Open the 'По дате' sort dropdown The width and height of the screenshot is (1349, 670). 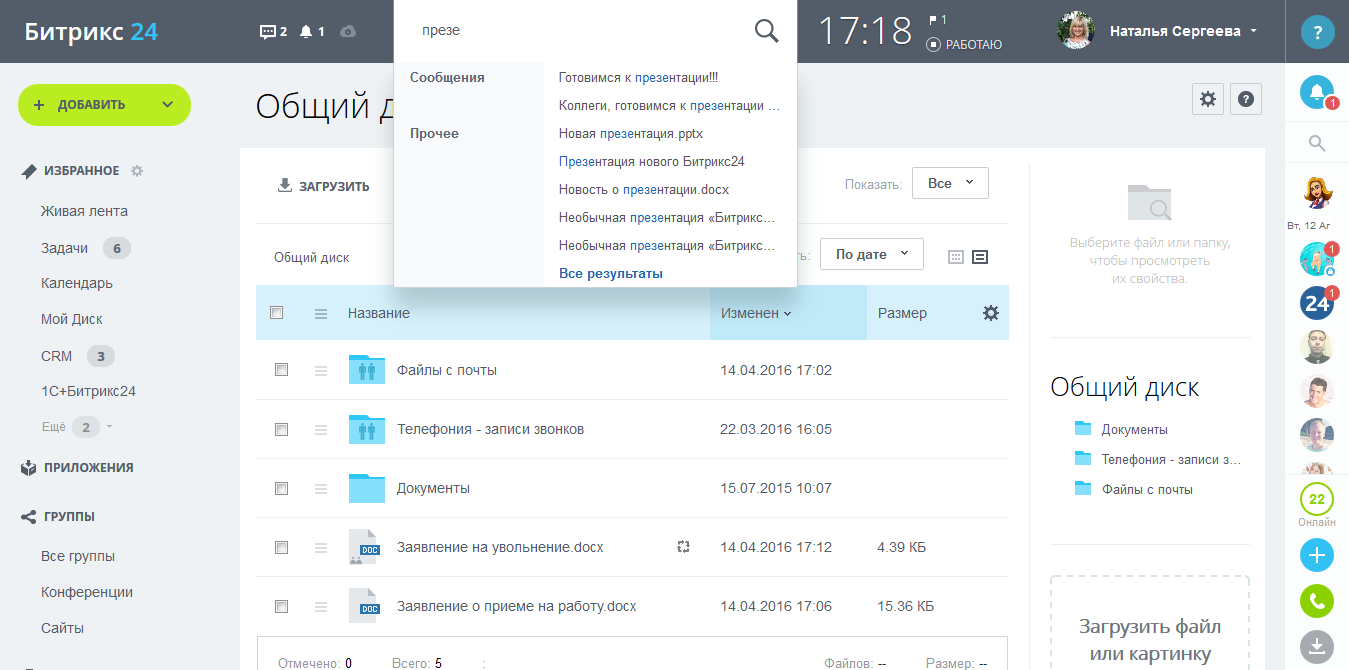871,254
